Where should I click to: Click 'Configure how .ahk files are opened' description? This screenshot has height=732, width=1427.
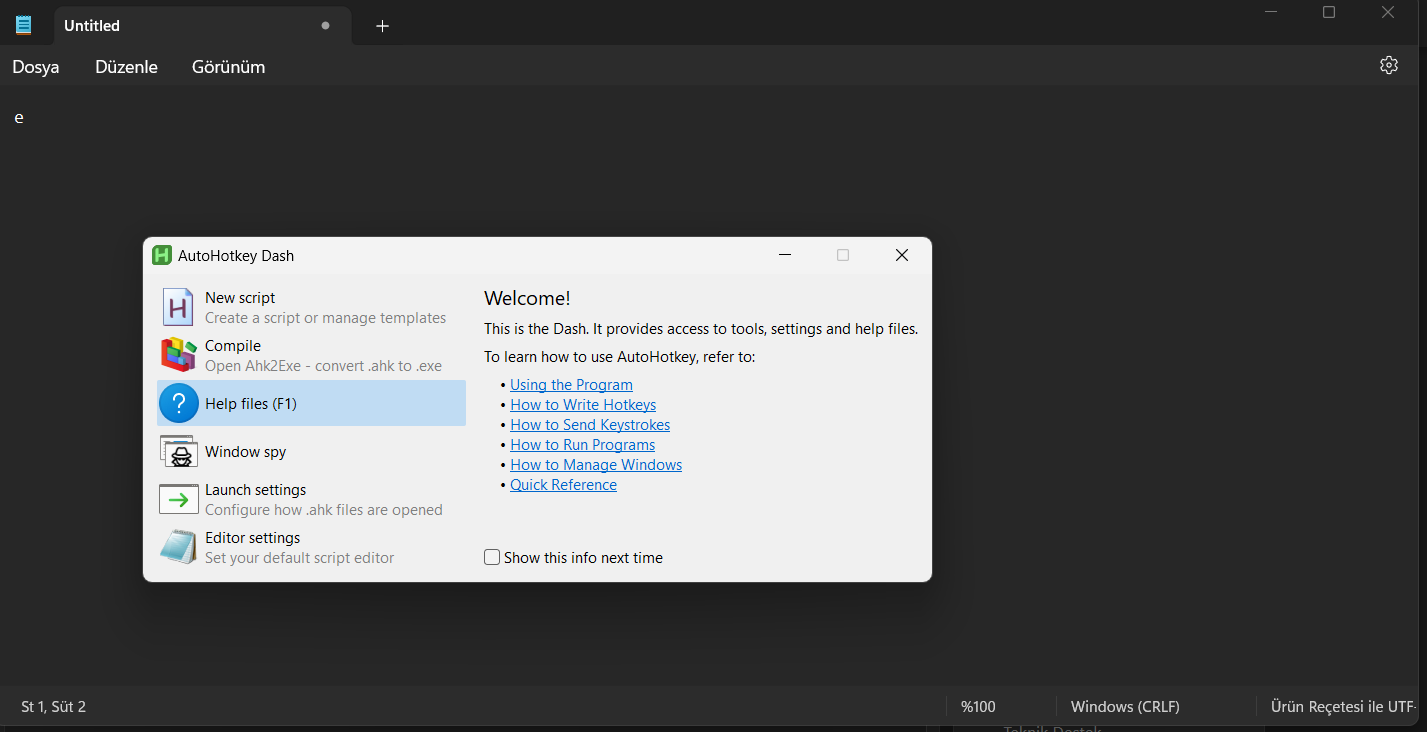324,510
